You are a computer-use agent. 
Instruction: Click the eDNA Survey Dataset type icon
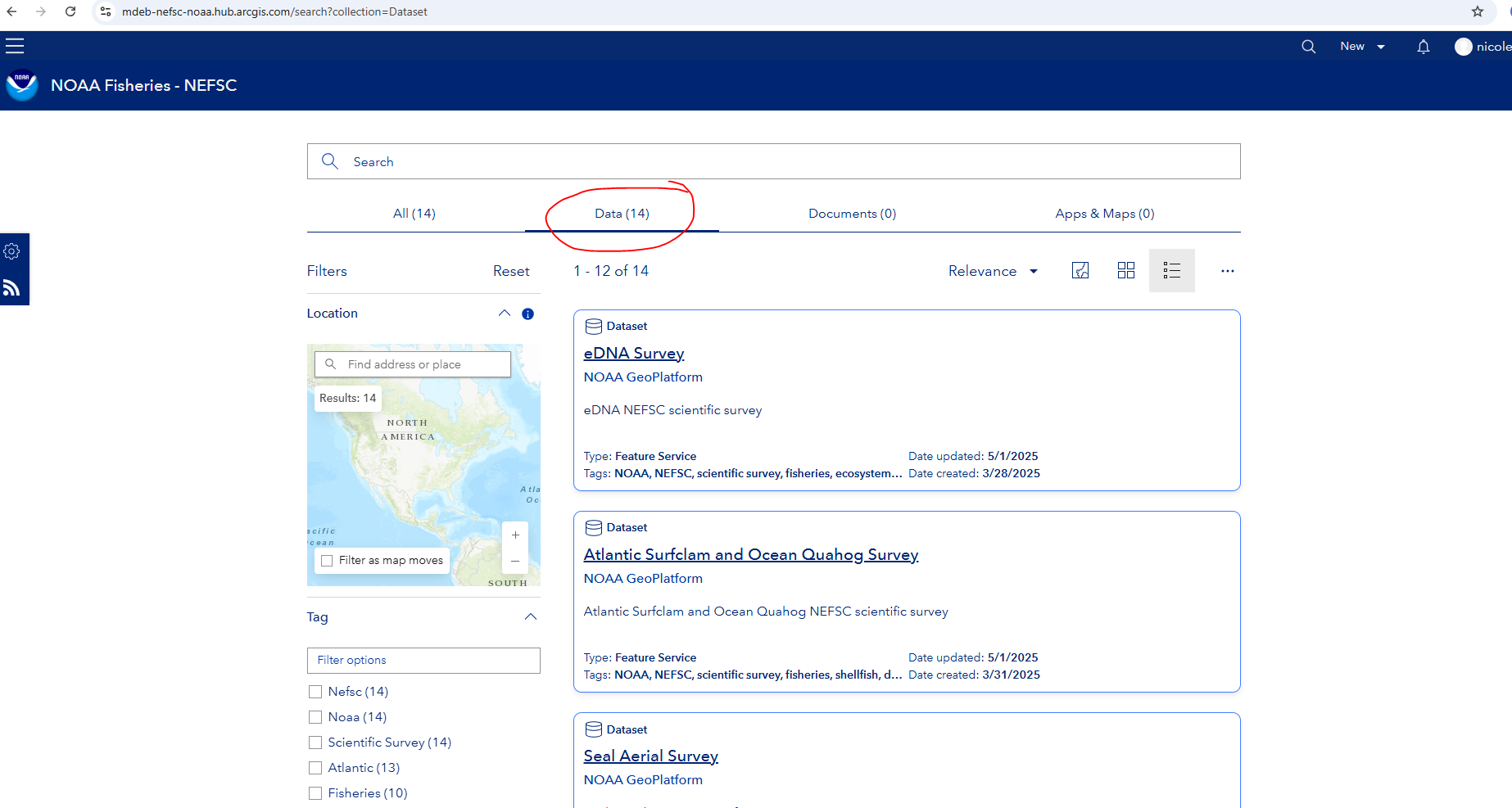pos(594,327)
